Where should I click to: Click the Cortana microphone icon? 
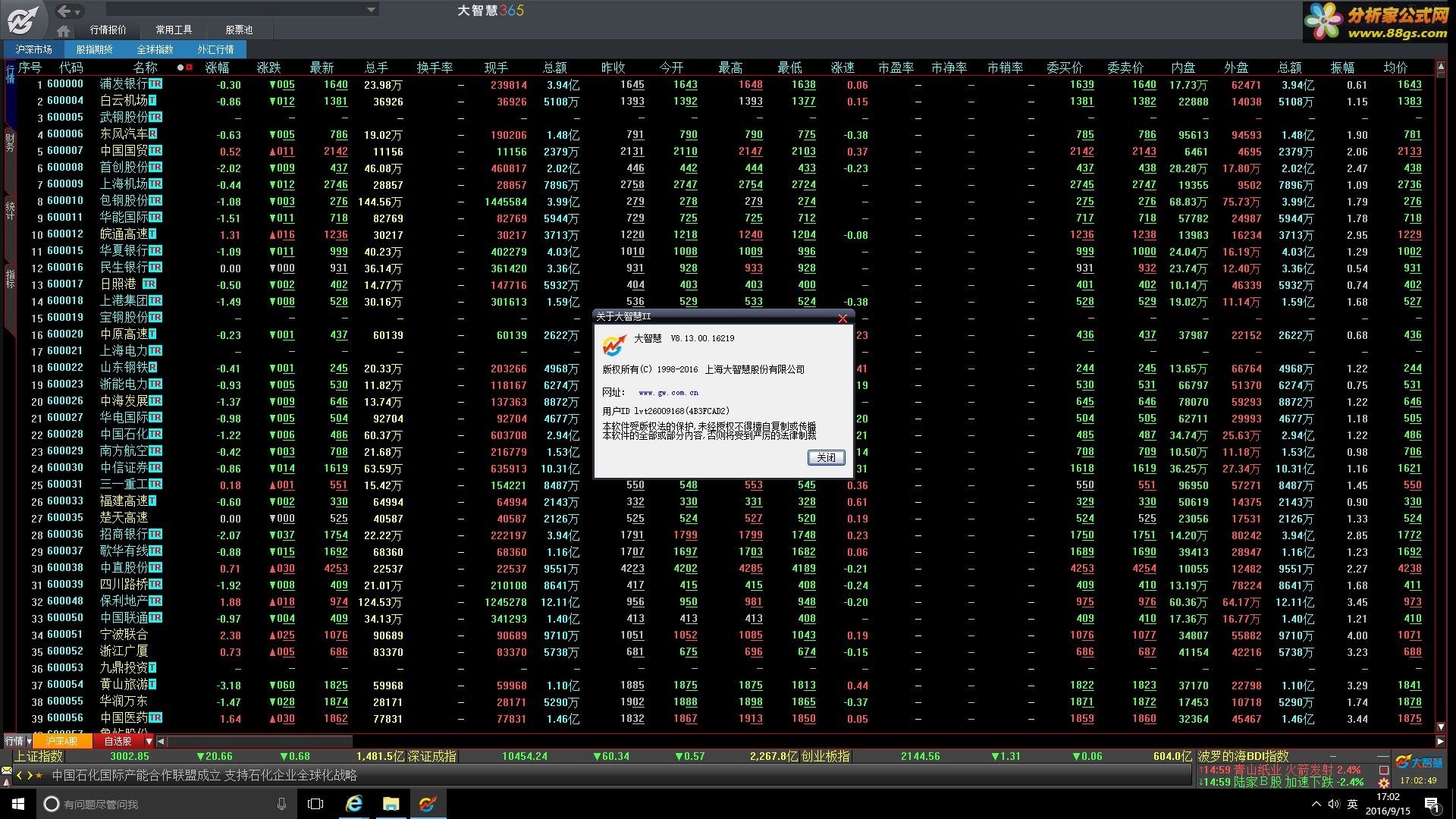coord(281,804)
